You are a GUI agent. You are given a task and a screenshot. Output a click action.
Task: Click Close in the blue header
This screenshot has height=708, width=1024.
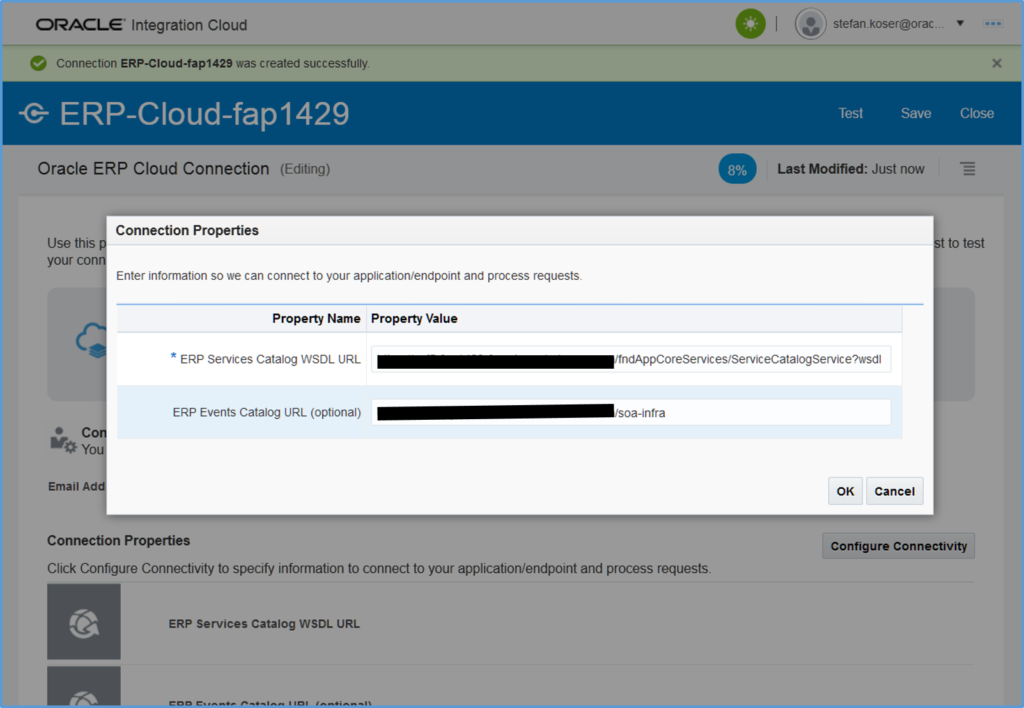(977, 114)
